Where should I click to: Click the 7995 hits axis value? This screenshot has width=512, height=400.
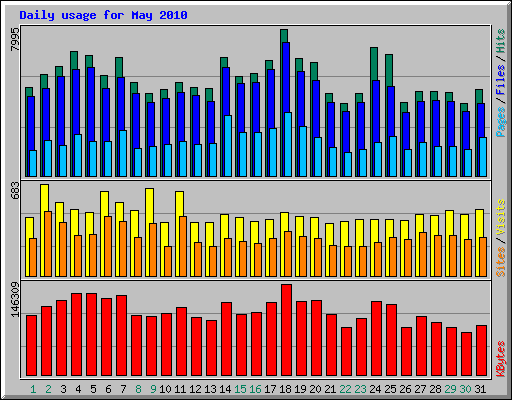click(15, 39)
